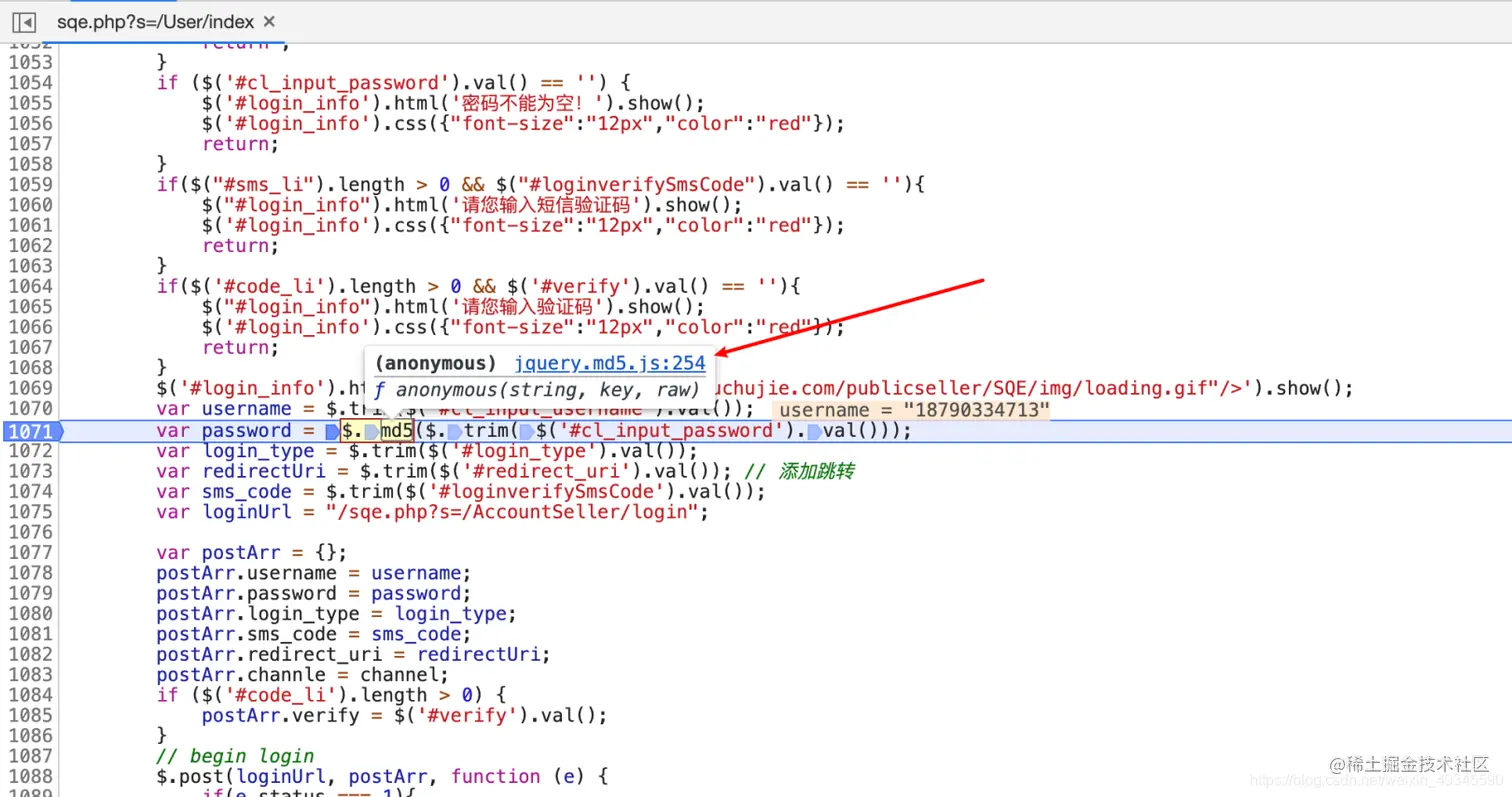
Task: Click 'postArr.password = password;' line
Action: point(313,594)
